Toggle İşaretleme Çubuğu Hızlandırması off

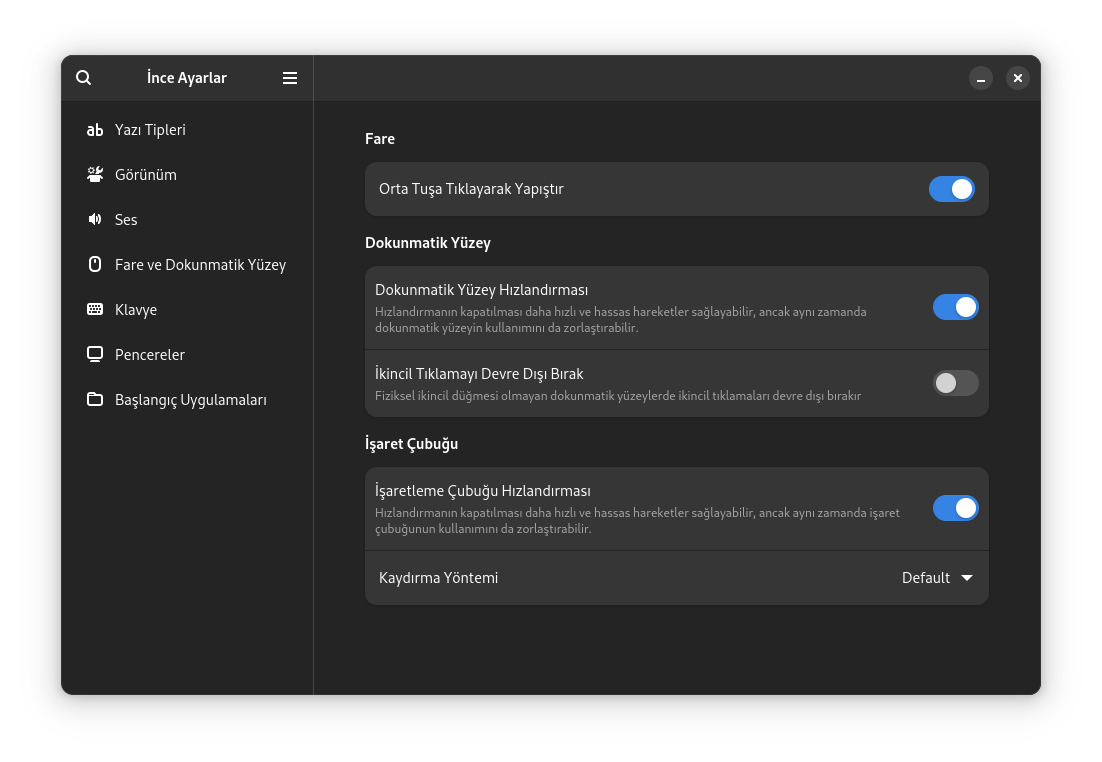click(x=955, y=508)
